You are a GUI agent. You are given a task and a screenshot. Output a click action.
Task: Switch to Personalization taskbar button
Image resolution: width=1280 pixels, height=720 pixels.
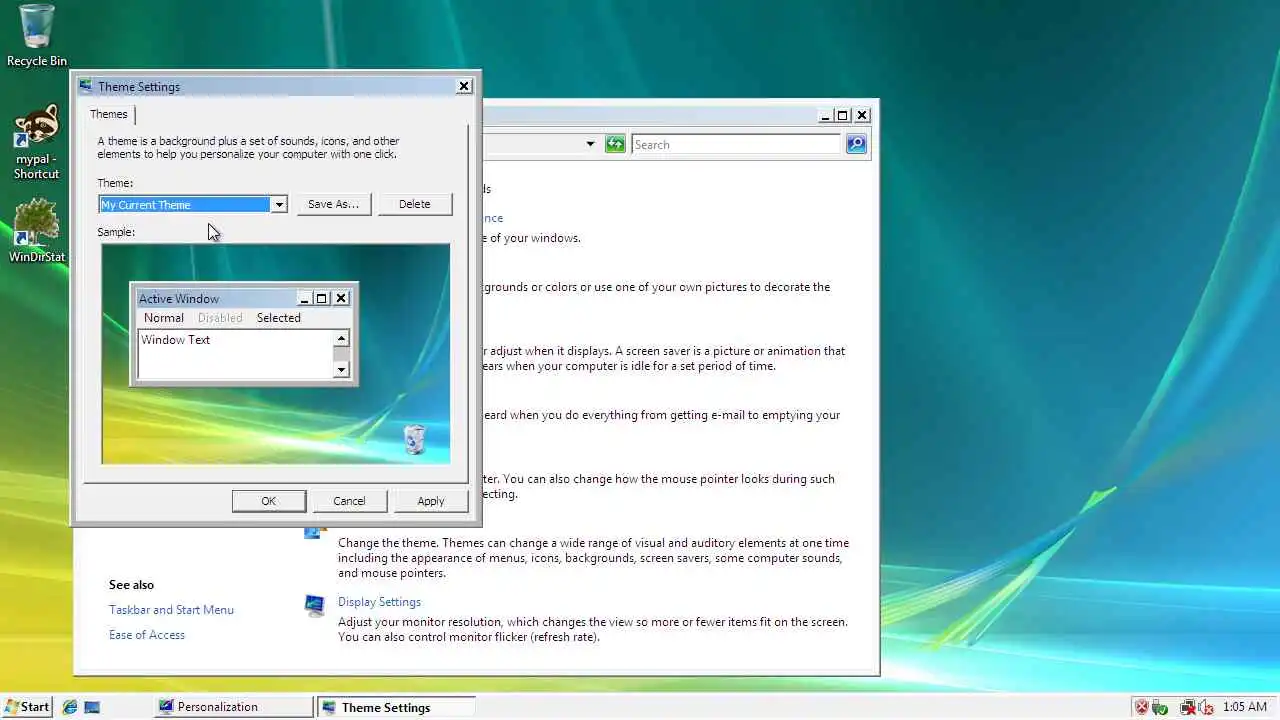[235, 707]
